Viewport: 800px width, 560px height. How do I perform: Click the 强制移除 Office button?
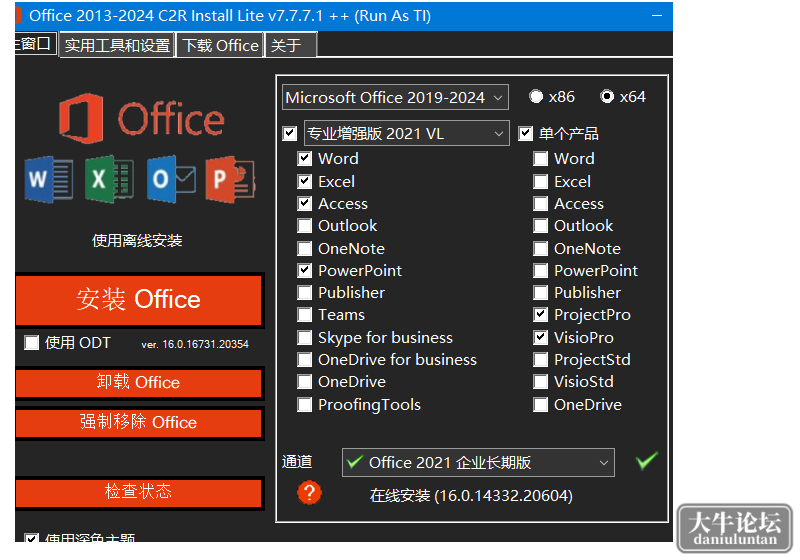[138, 422]
